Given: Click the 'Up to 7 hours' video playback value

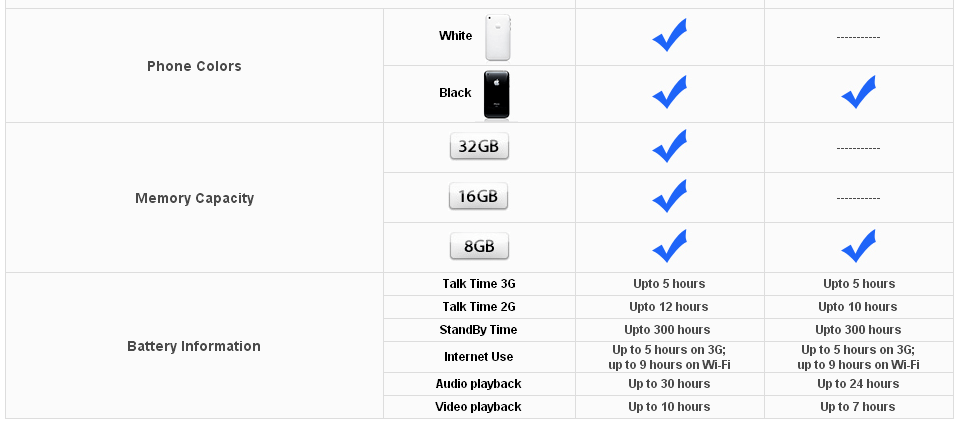Looking at the screenshot, I should coord(858,406).
